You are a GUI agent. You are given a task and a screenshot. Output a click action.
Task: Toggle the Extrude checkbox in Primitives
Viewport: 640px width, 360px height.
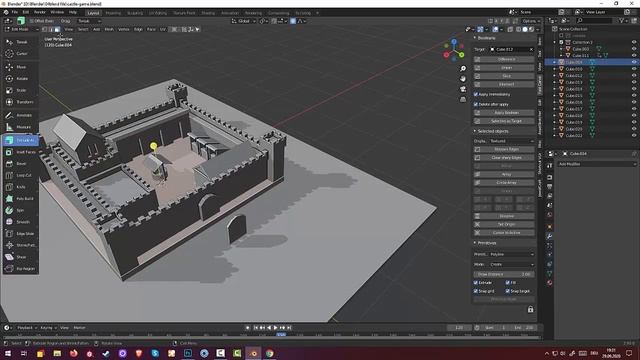tap(476, 282)
